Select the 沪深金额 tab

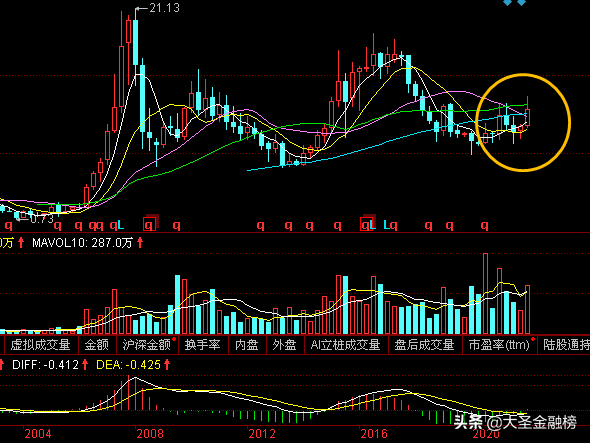(147, 345)
